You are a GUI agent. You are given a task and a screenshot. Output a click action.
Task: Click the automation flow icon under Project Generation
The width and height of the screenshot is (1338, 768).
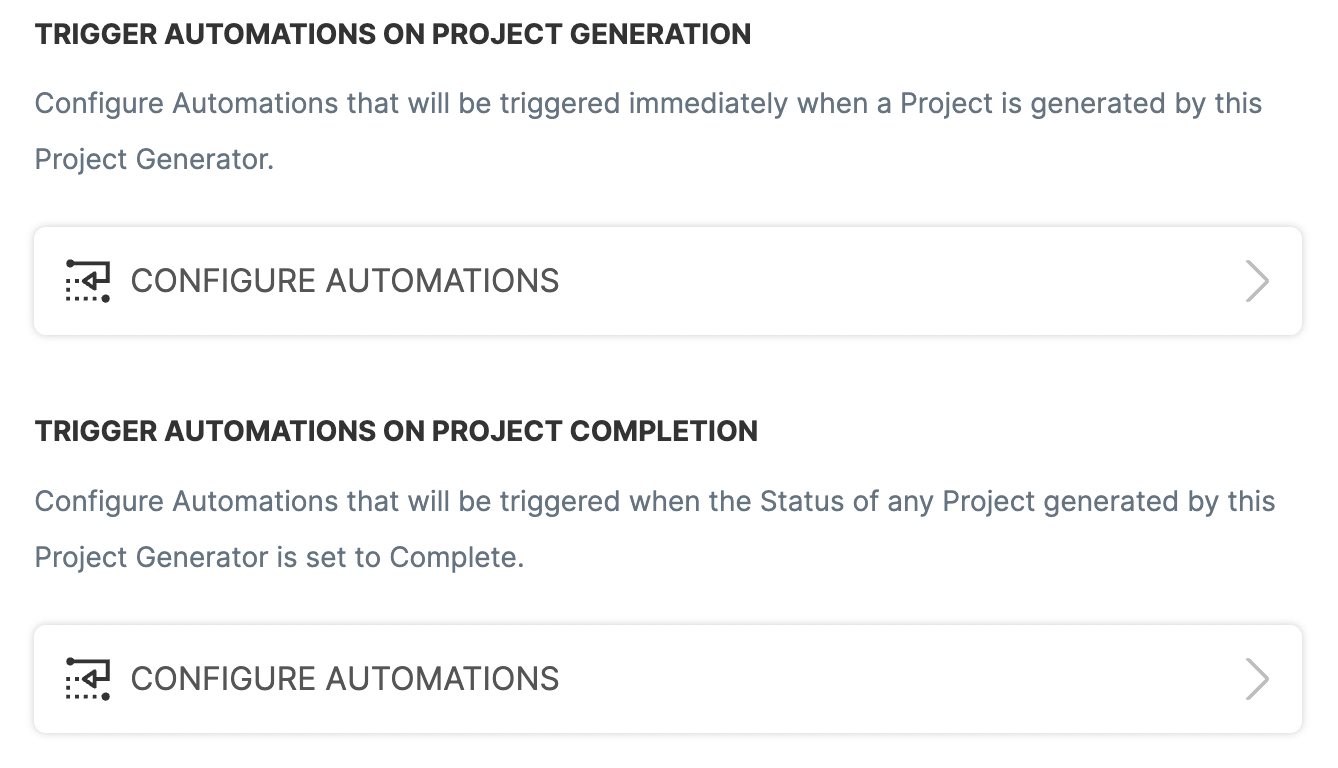[x=88, y=281]
